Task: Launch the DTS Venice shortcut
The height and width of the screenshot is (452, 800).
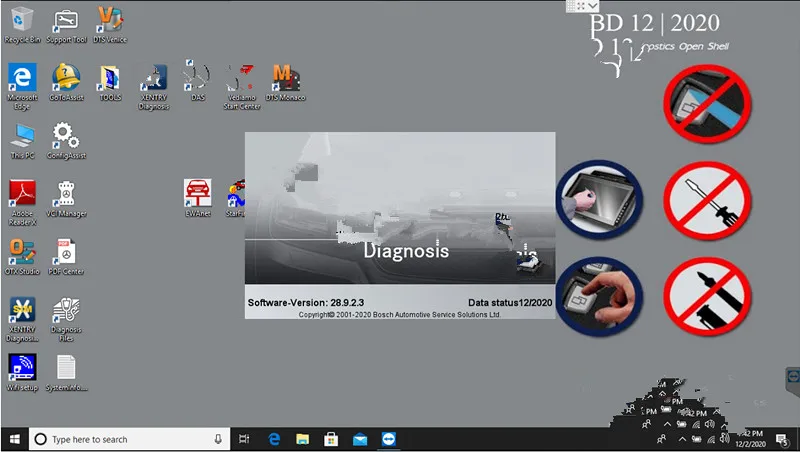Action: 109,20
